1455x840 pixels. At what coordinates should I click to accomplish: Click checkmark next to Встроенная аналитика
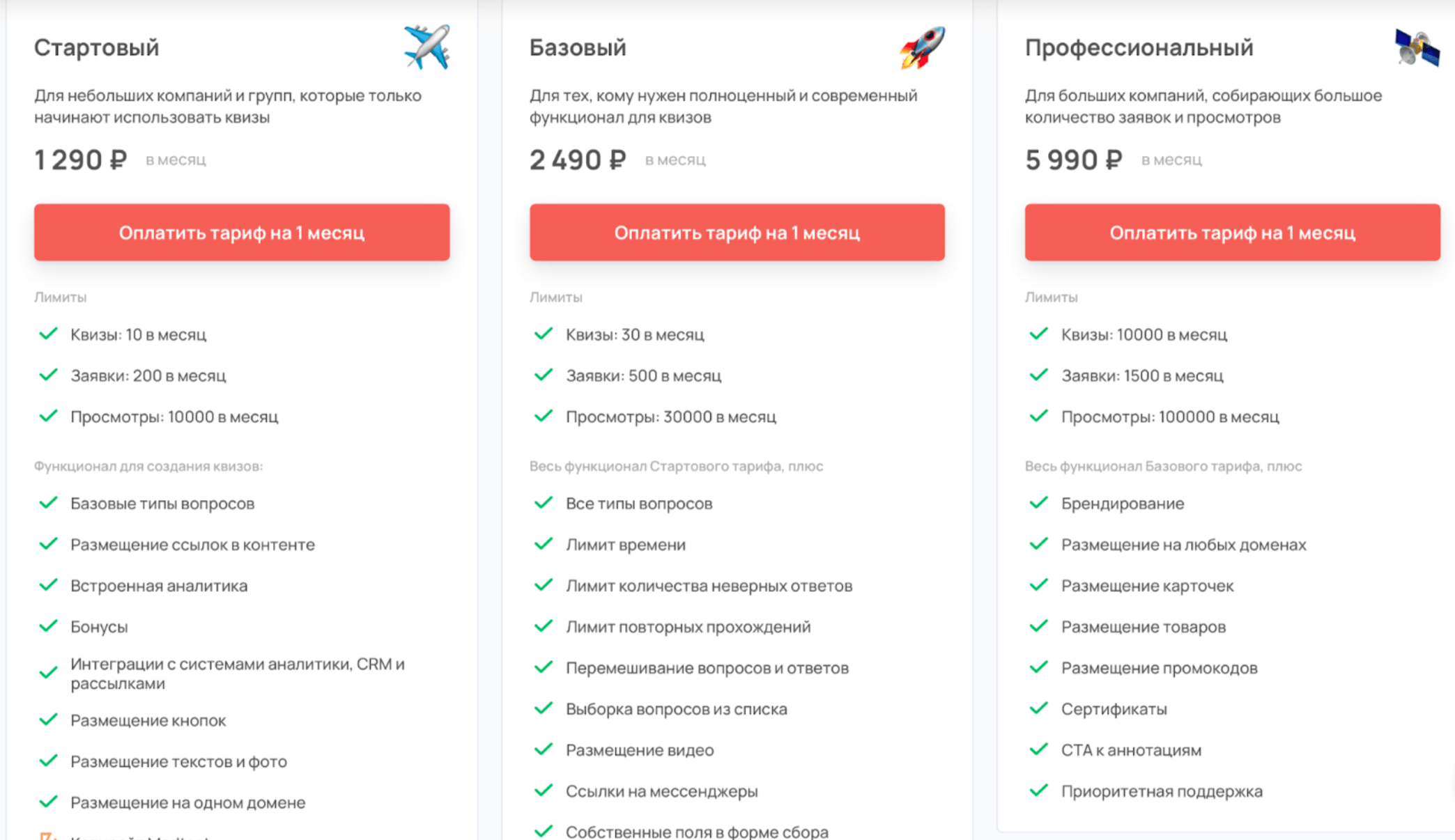coord(48,585)
